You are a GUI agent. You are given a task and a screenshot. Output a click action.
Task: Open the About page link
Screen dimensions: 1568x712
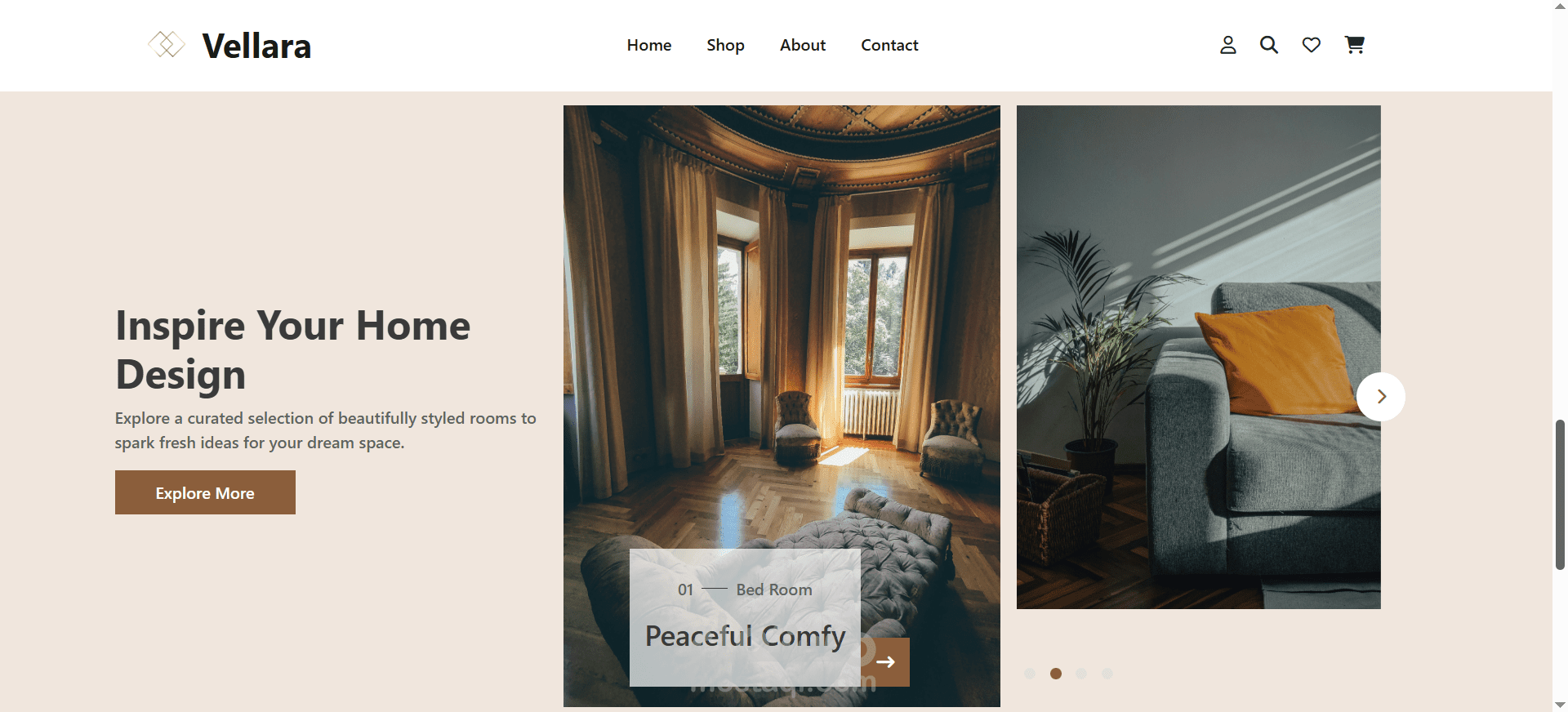(x=803, y=45)
